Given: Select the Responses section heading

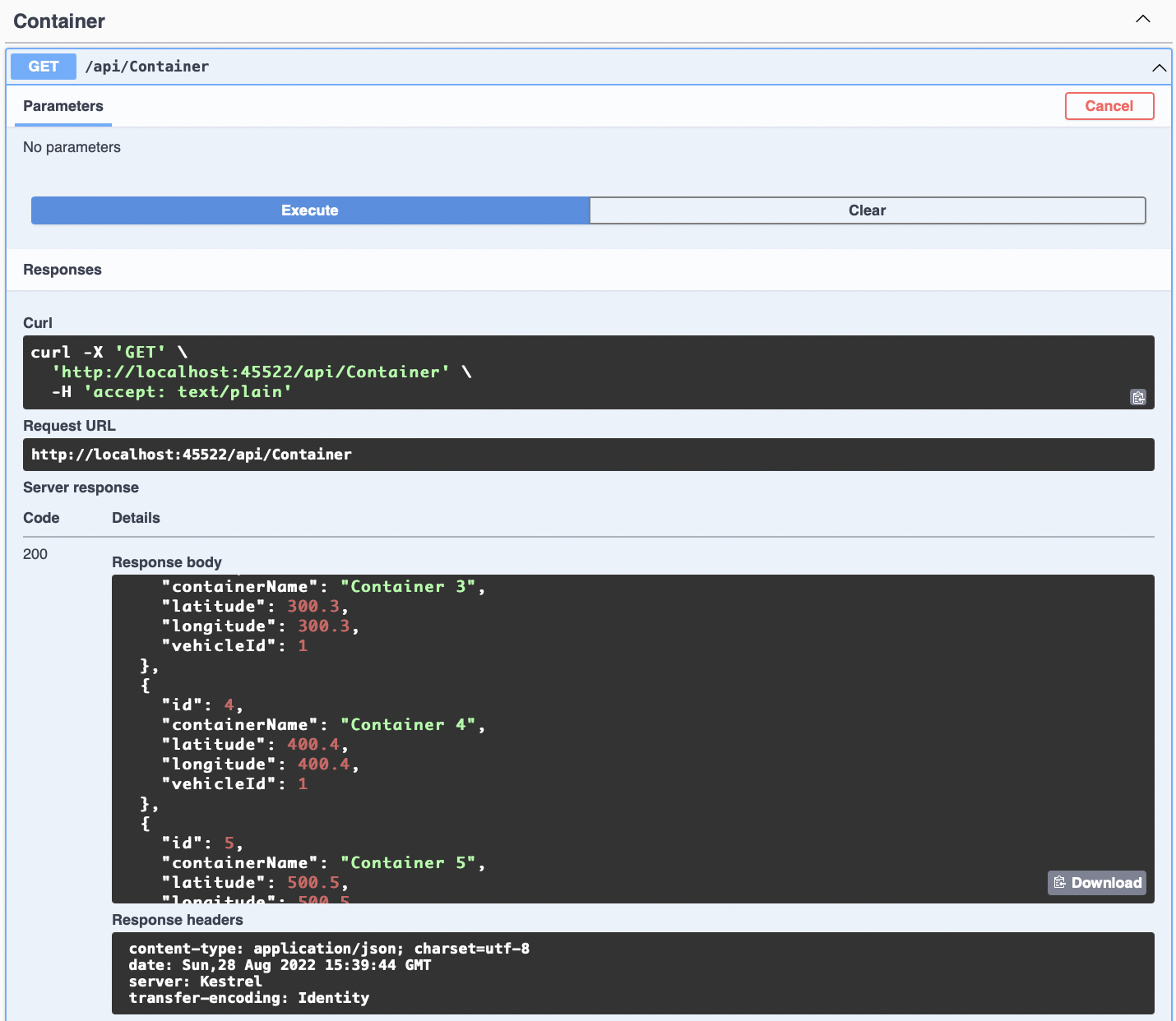Looking at the screenshot, I should coord(63,270).
